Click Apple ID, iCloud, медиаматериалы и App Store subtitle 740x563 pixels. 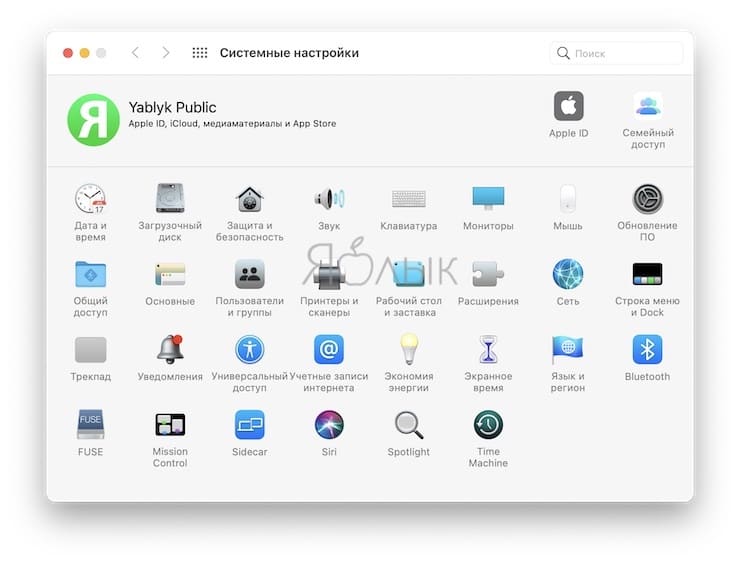[x=232, y=124]
